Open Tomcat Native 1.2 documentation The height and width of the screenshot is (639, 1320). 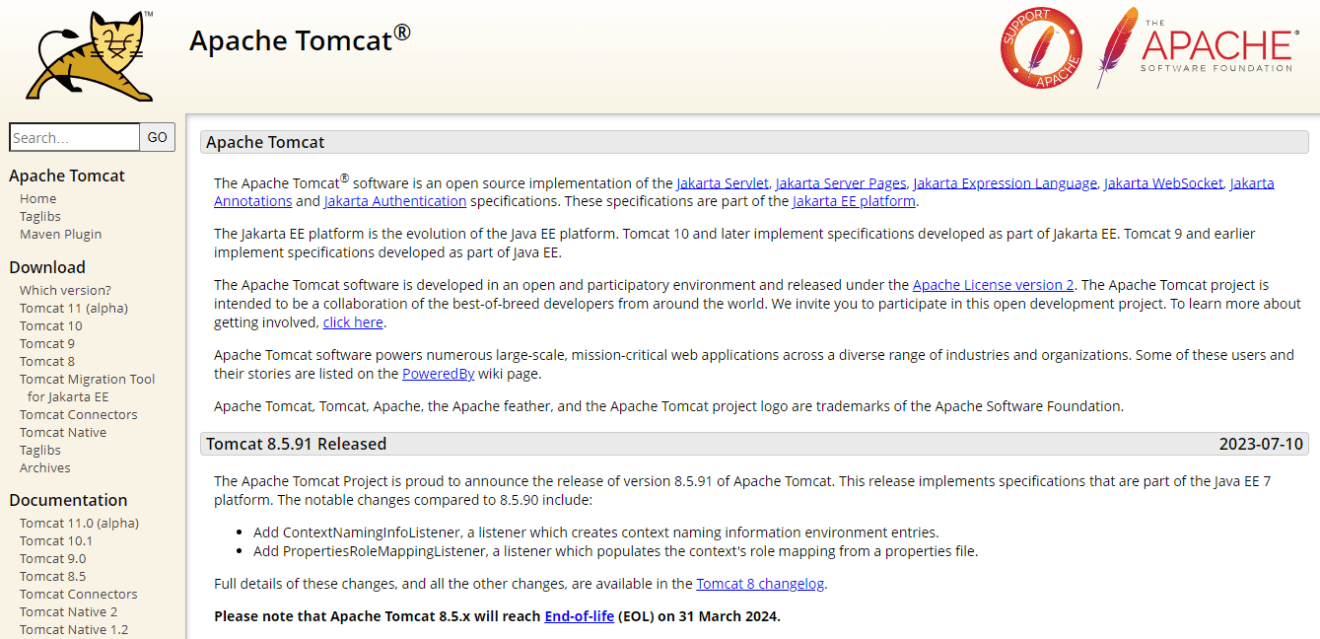tap(74, 629)
